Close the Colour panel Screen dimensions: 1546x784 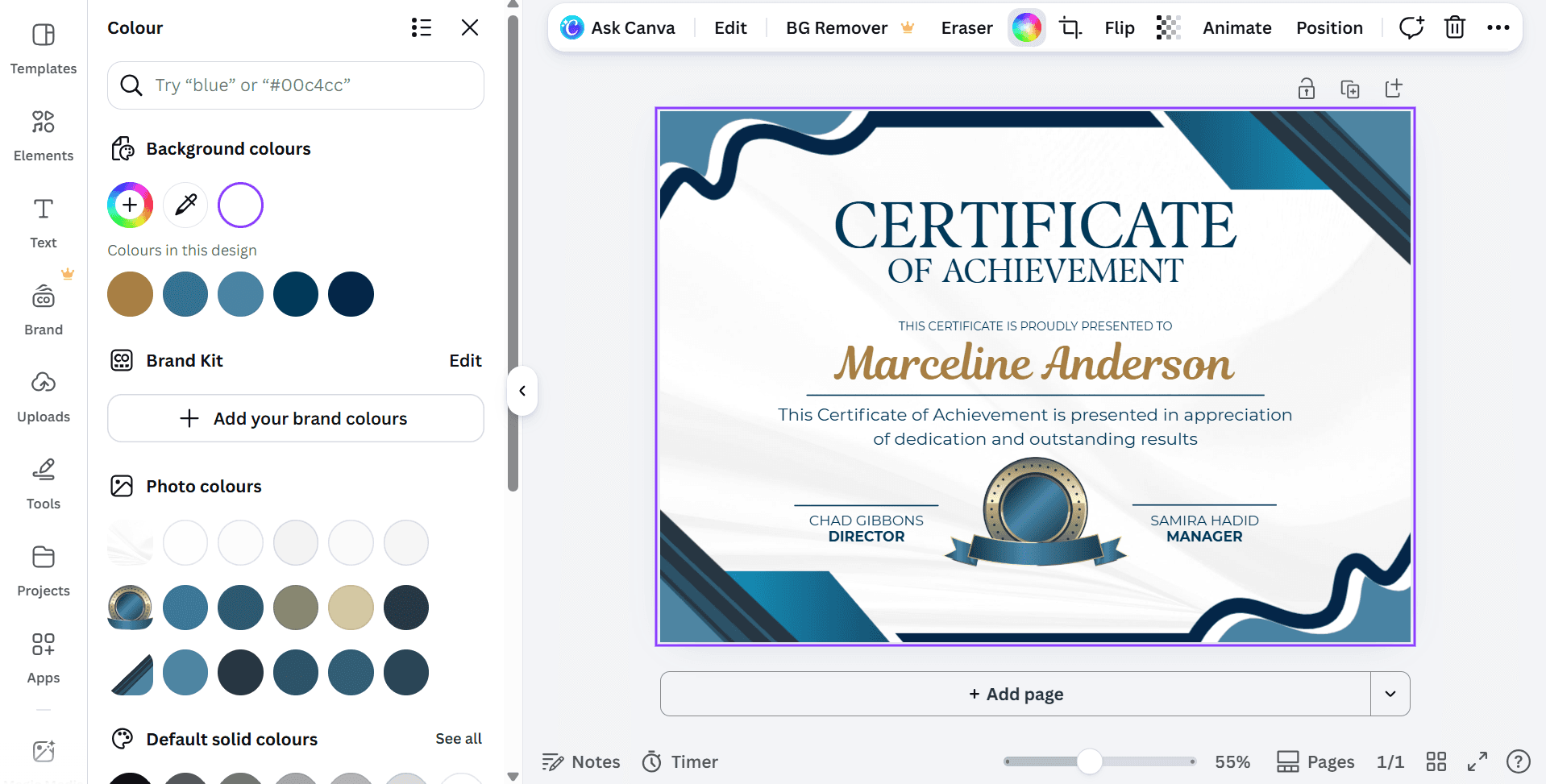pos(470,27)
